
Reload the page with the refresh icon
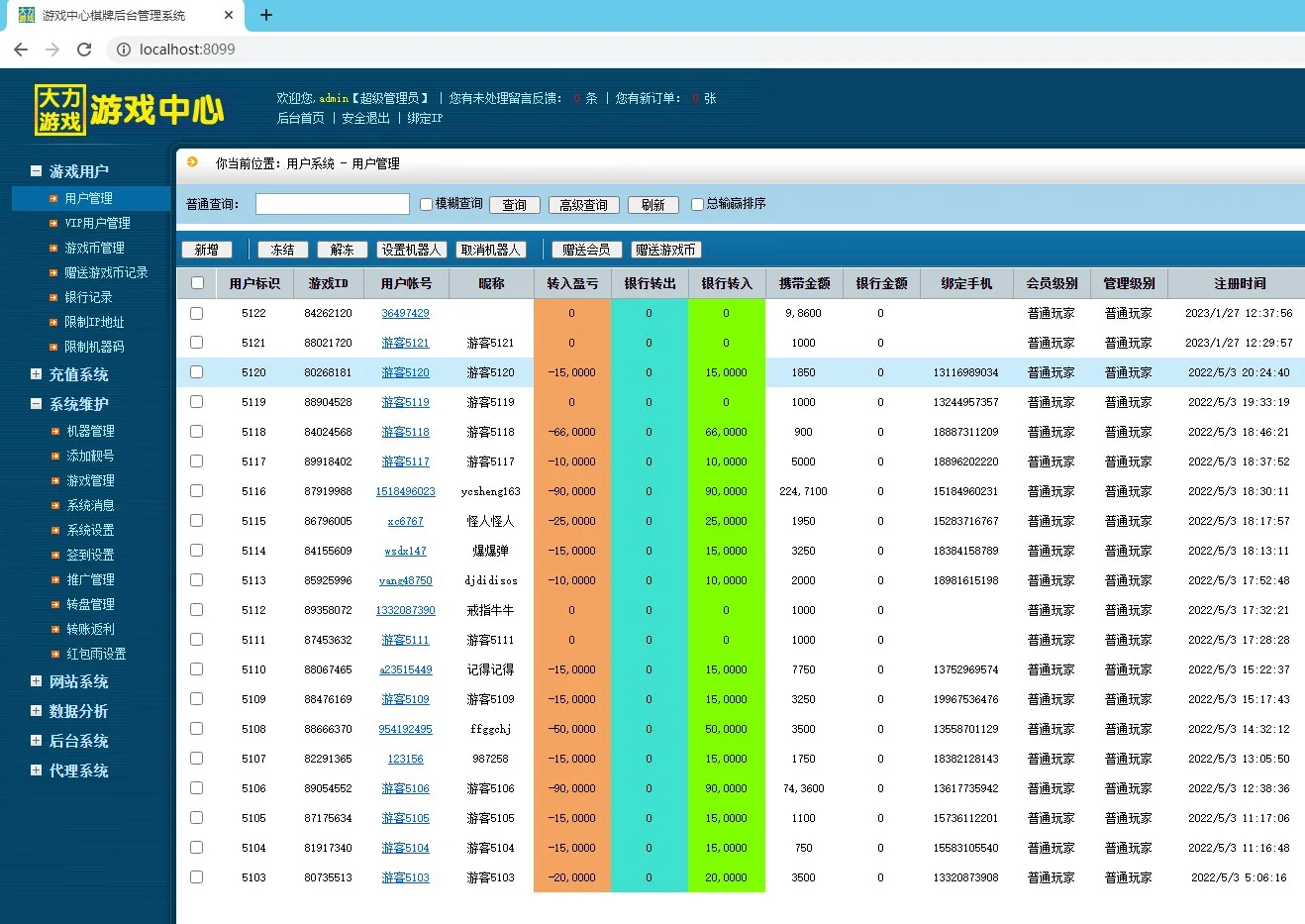point(84,50)
